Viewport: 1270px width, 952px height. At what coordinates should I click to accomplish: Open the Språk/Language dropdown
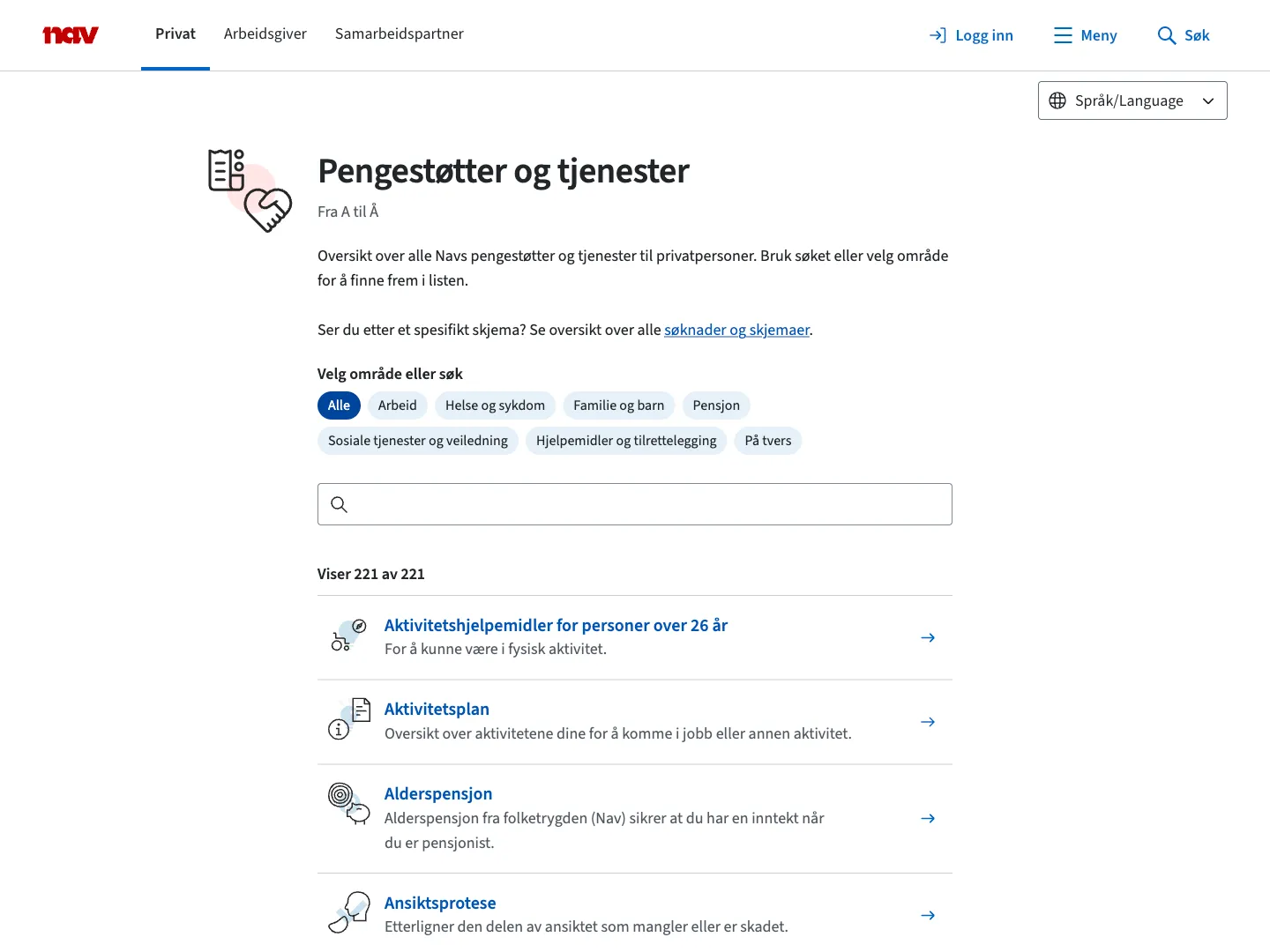coord(1132,100)
